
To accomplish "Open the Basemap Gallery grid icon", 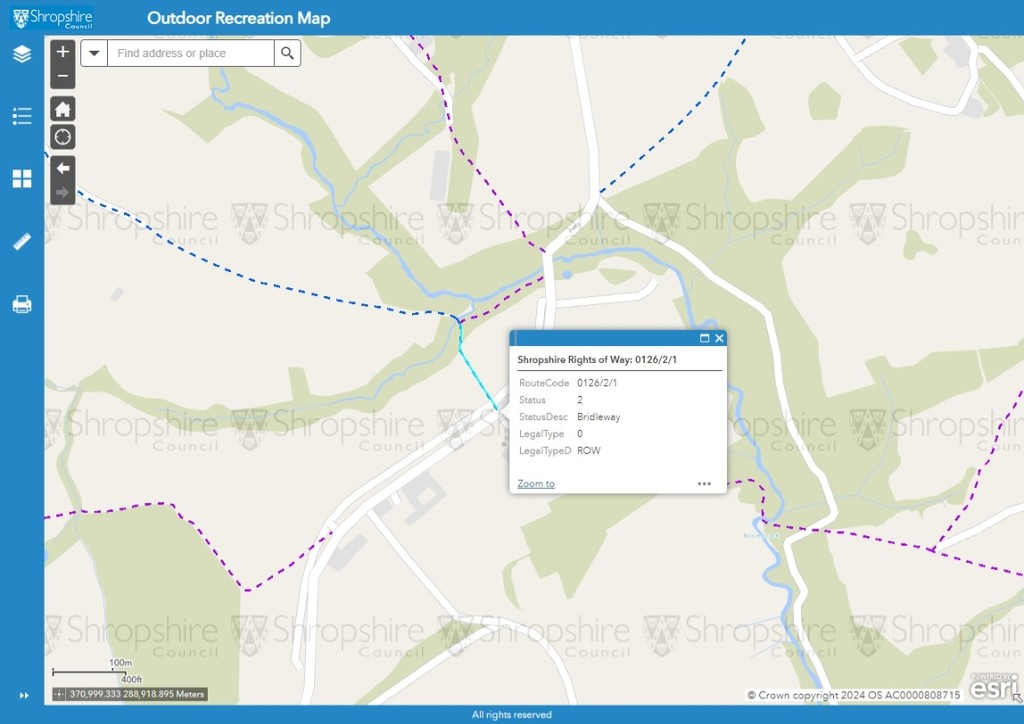I will (x=22, y=178).
